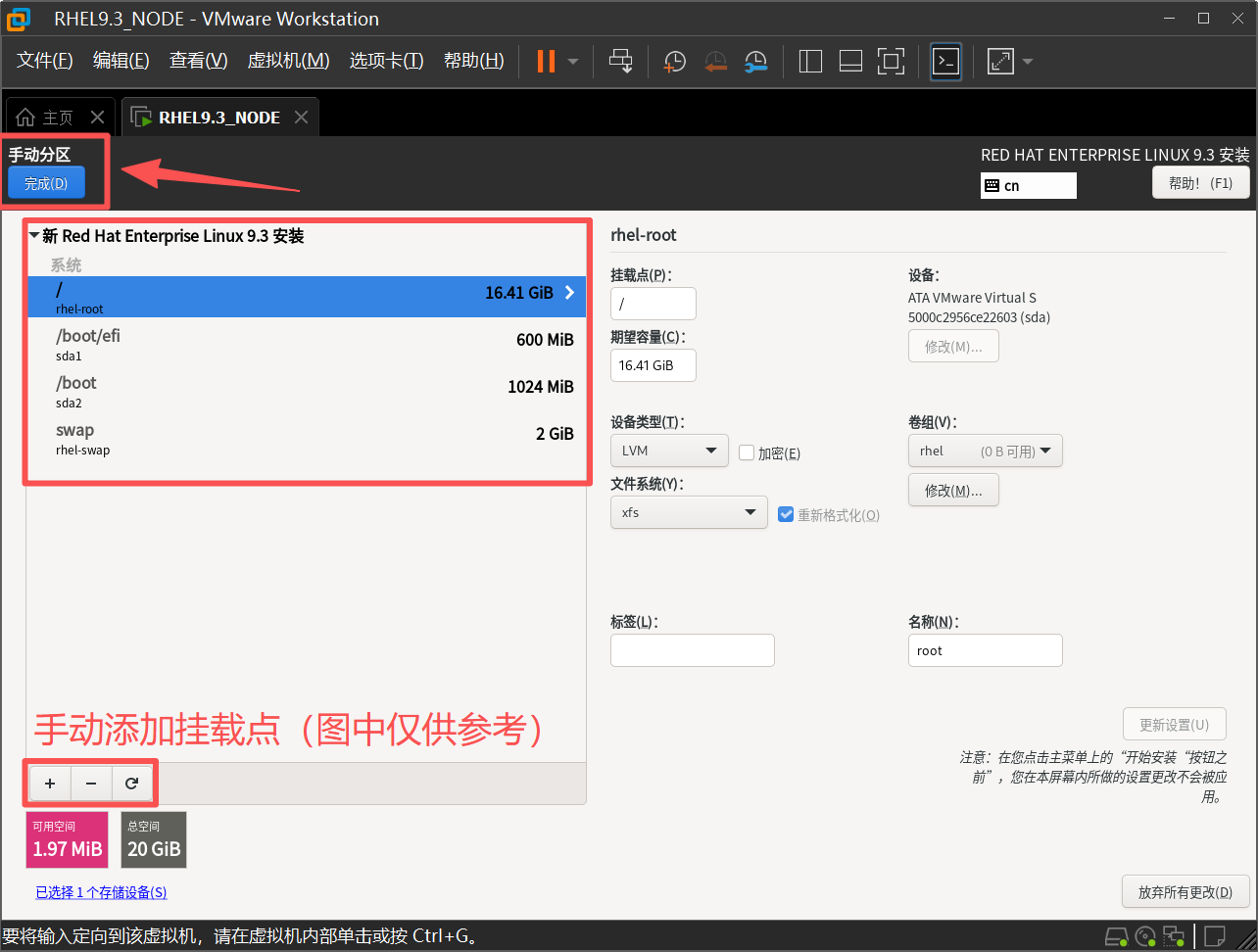The width and height of the screenshot is (1258, 952).
Task: Click the 挂载点 input field
Action: click(x=653, y=304)
